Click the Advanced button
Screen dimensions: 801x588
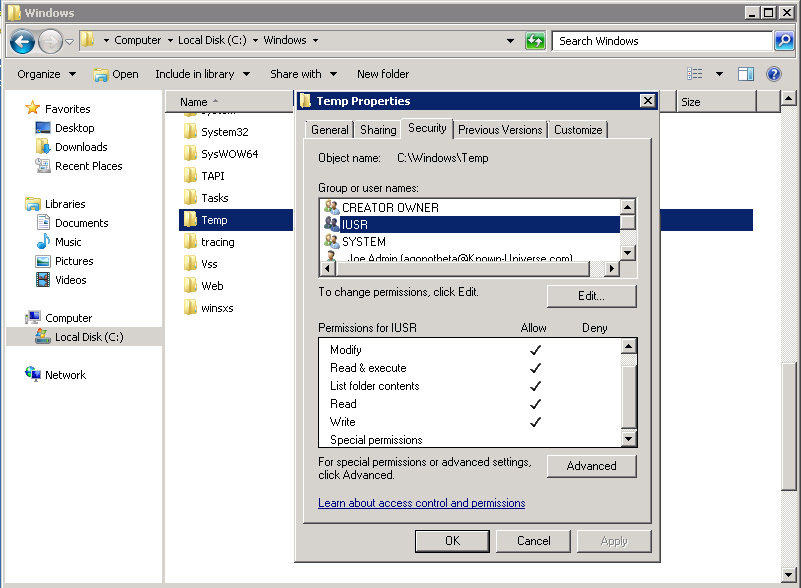tap(591, 466)
